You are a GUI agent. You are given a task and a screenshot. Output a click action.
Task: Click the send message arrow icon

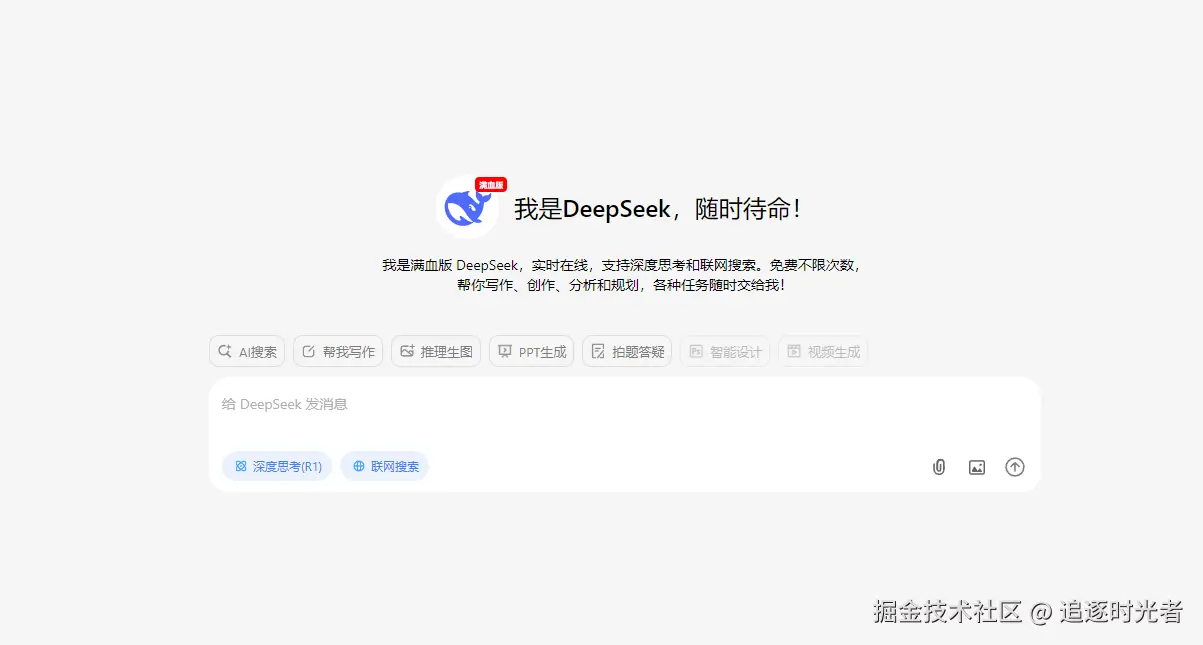pyautogui.click(x=1015, y=467)
